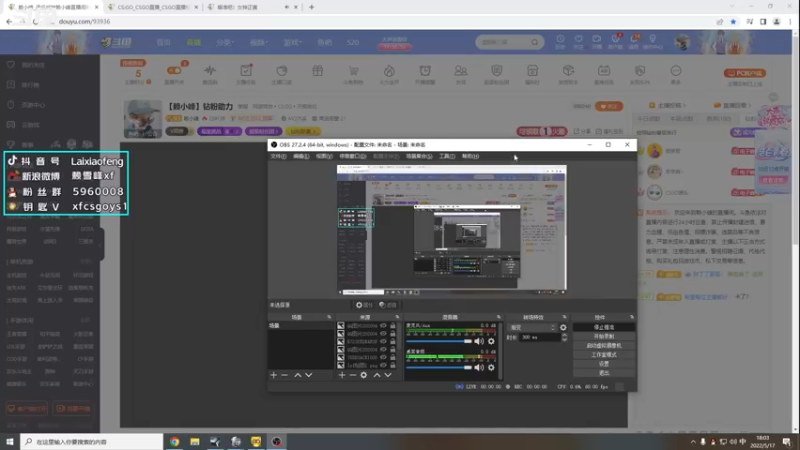Open the 渐变 transition dropdown
Screen dimensions: 800x450
tap(532, 328)
